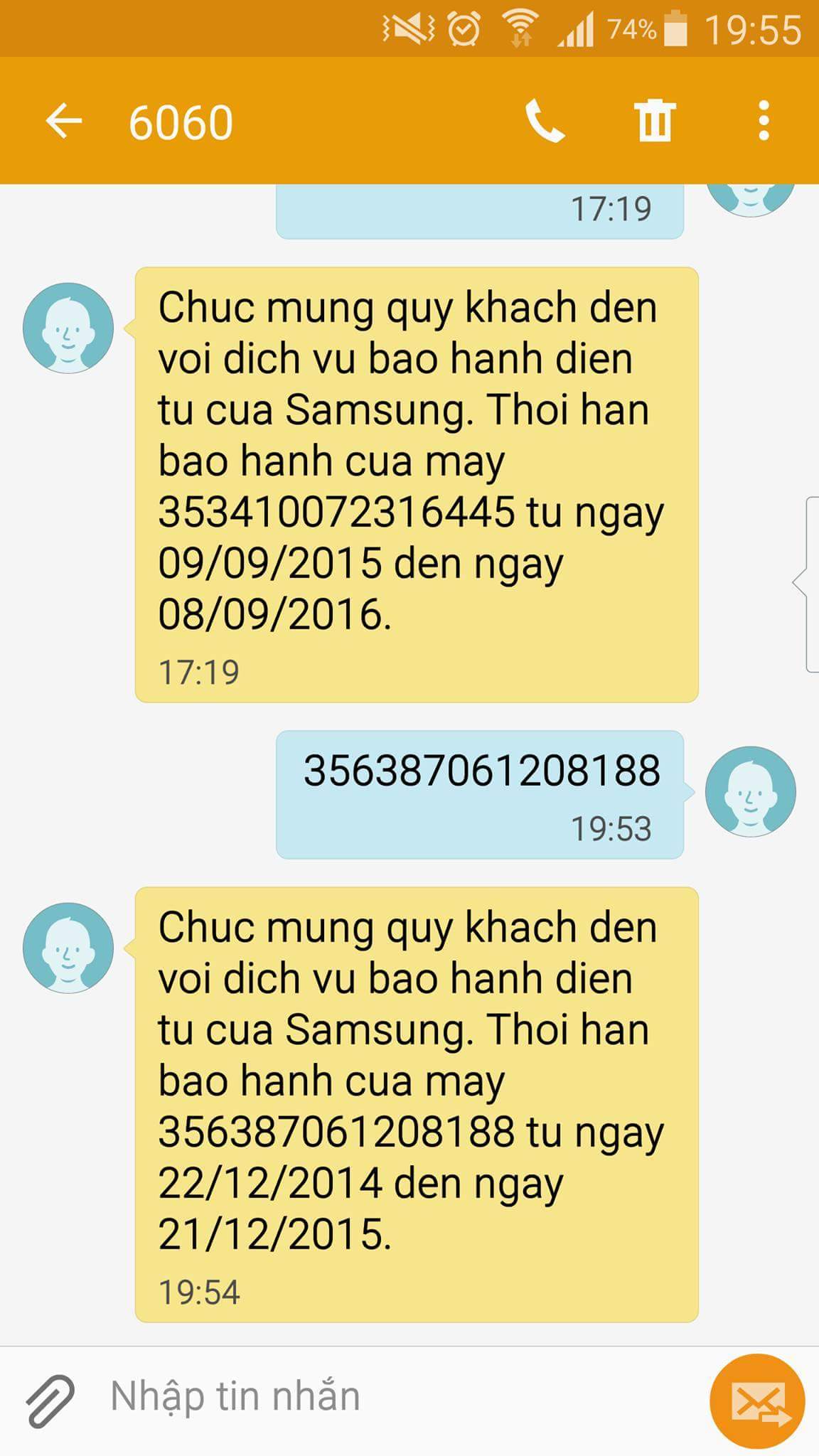819x1456 pixels.
Task: Tap the alarm clock status icon
Action: click(464, 29)
